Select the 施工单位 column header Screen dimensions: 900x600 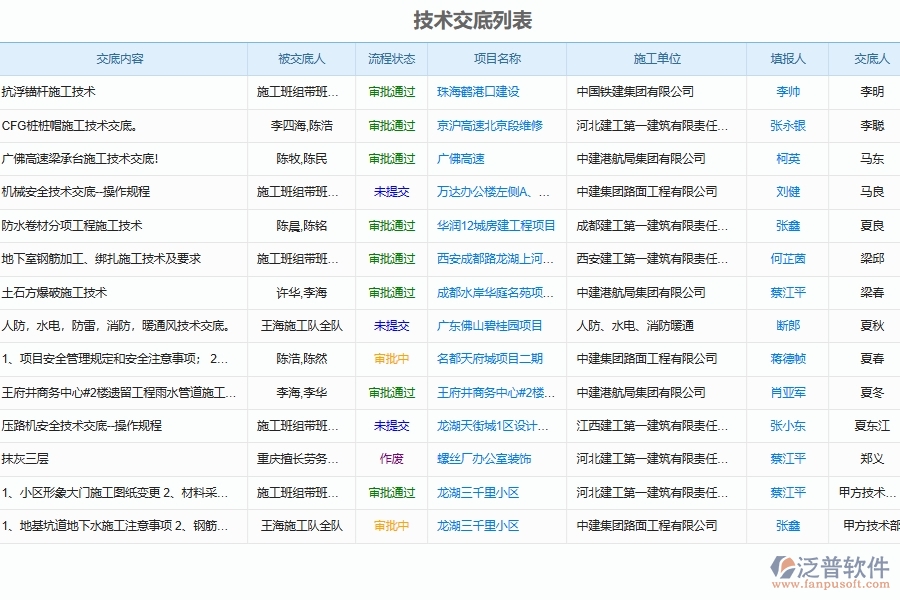(660, 58)
